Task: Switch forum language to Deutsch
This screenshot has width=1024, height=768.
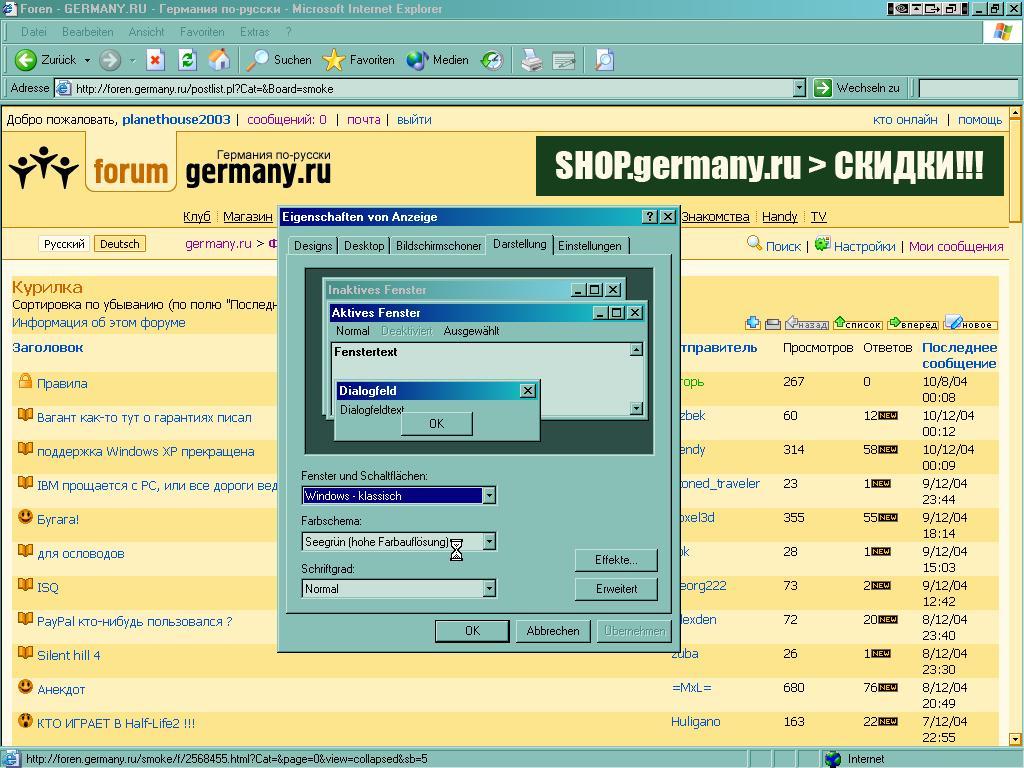Action: 120,244
